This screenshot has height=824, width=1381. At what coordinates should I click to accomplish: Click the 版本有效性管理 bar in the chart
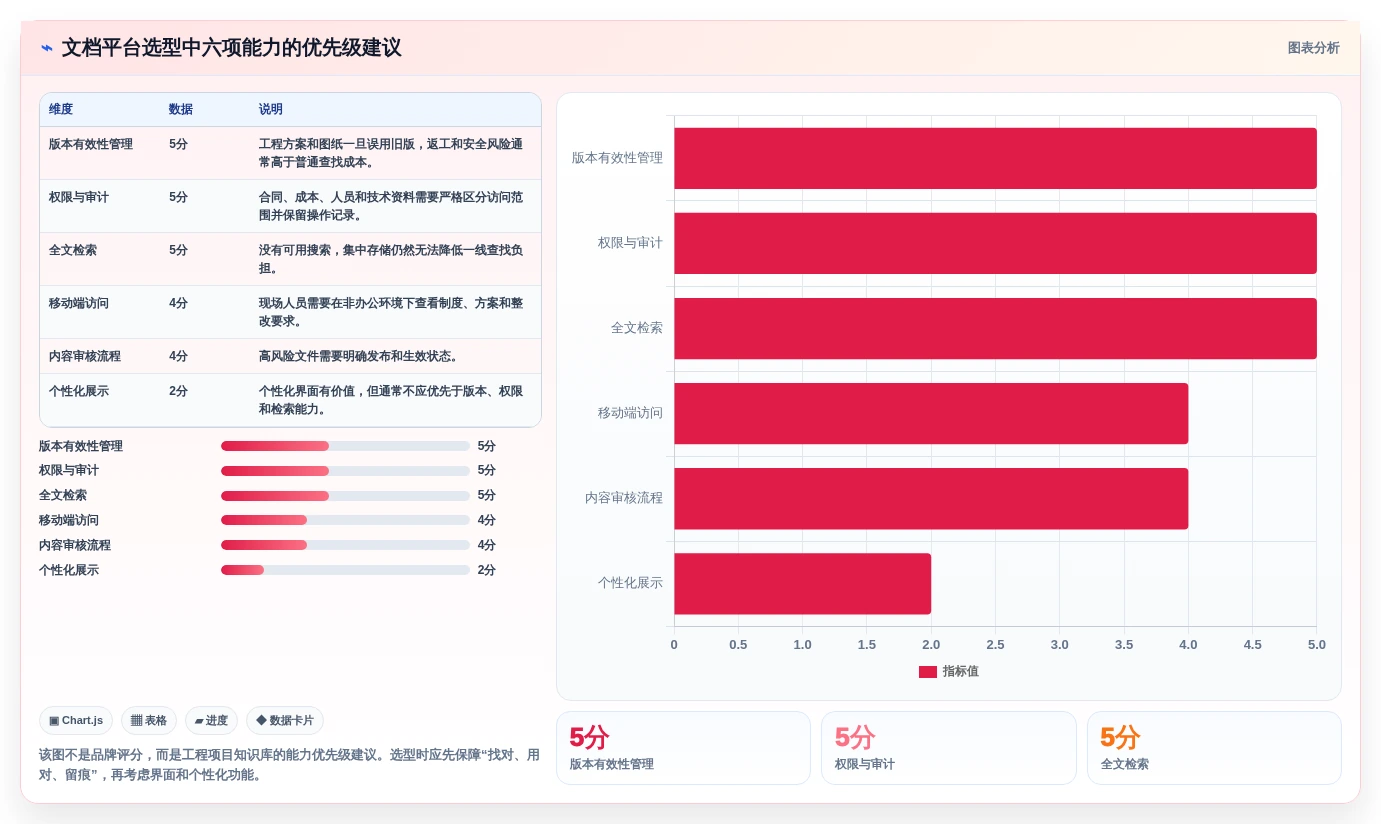995,158
